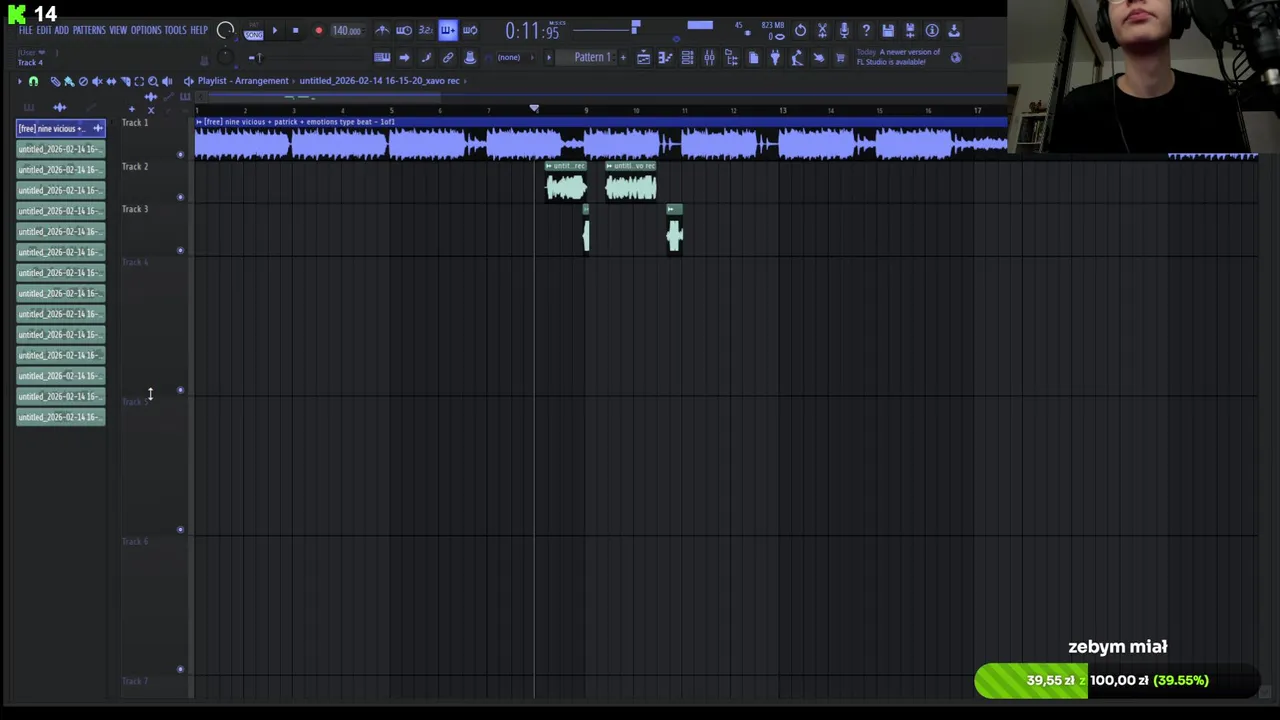Open the Browser panel icon
The width and height of the screenshot is (1280, 720).
coord(731,57)
